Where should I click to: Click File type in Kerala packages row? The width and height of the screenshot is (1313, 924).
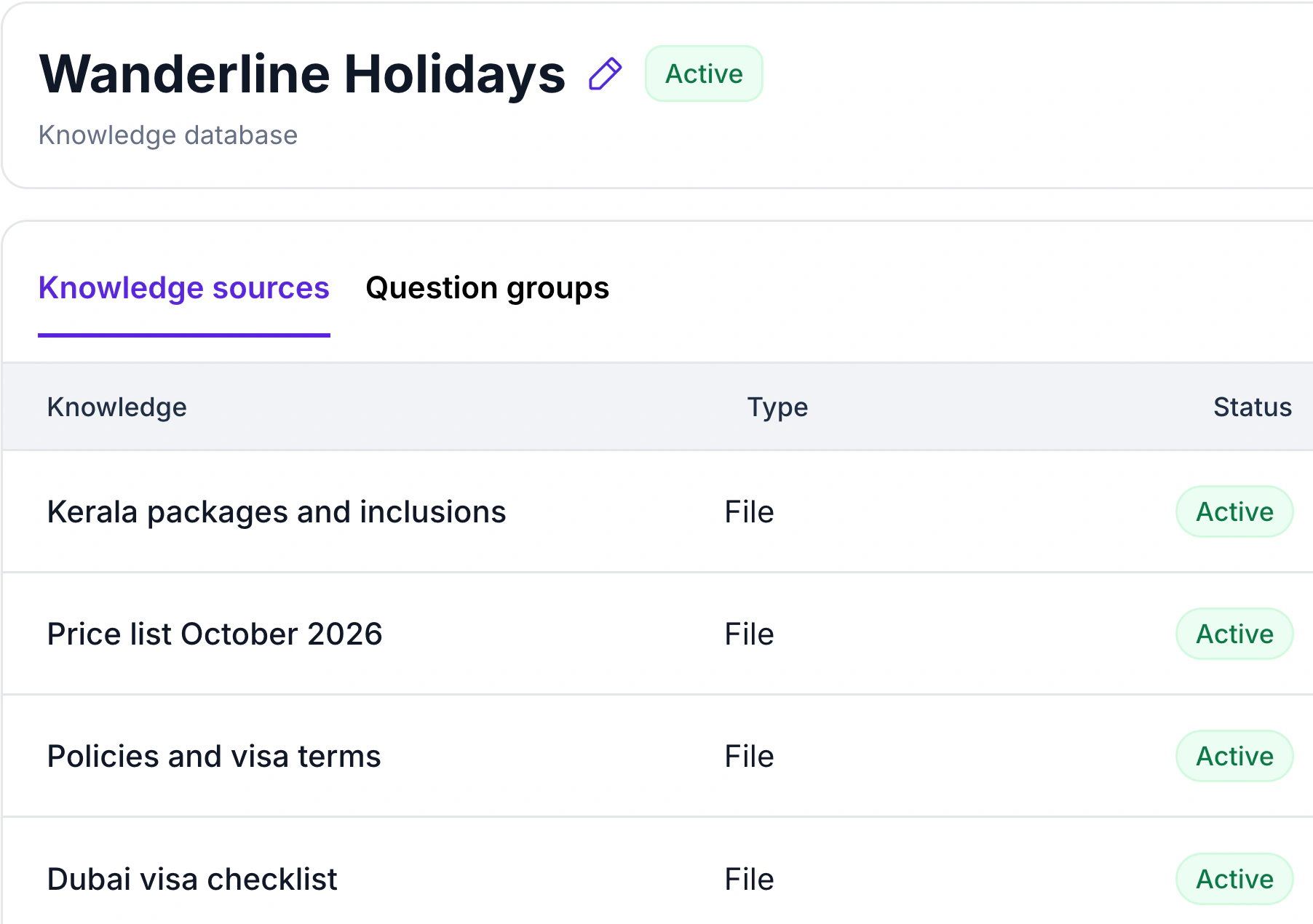coord(749,511)
